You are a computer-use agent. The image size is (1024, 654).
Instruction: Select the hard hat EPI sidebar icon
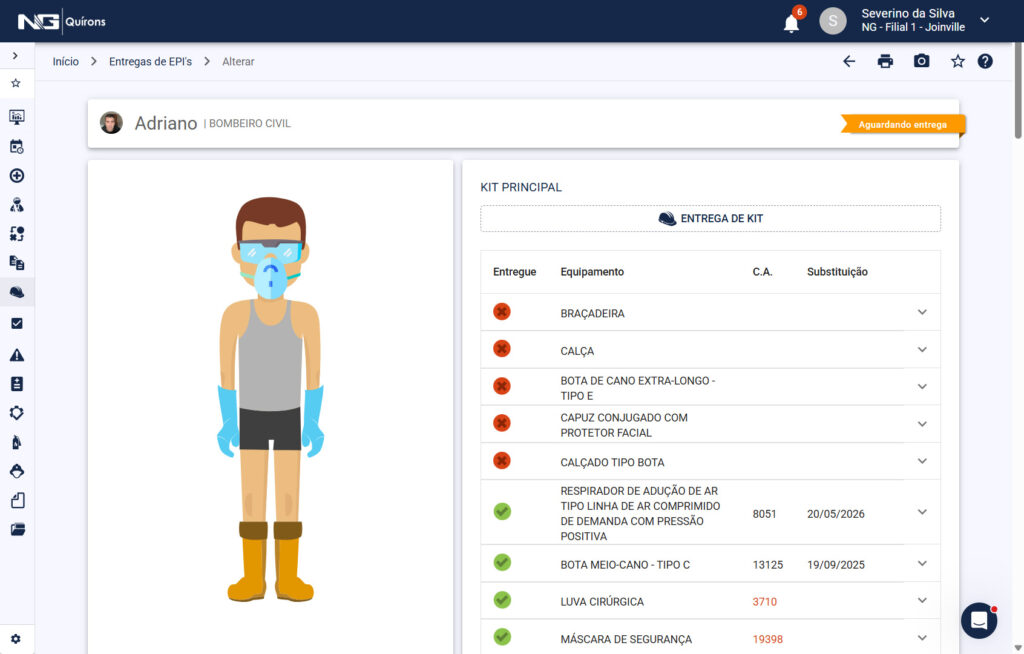[17, 292]
